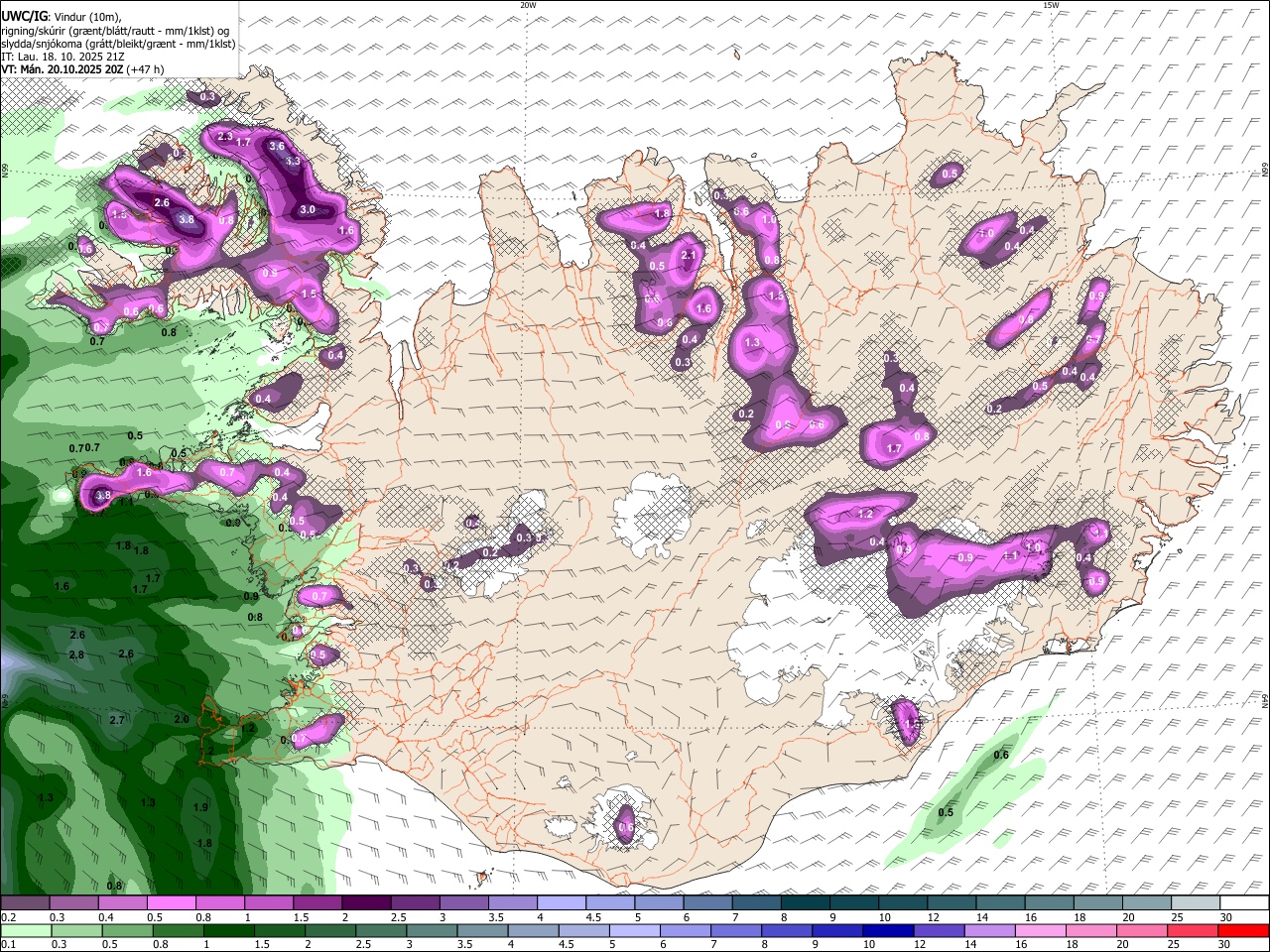The image size is (1270, 952).
Task: Click the bright red 30 rain swatch
Action: (1245, 930)
